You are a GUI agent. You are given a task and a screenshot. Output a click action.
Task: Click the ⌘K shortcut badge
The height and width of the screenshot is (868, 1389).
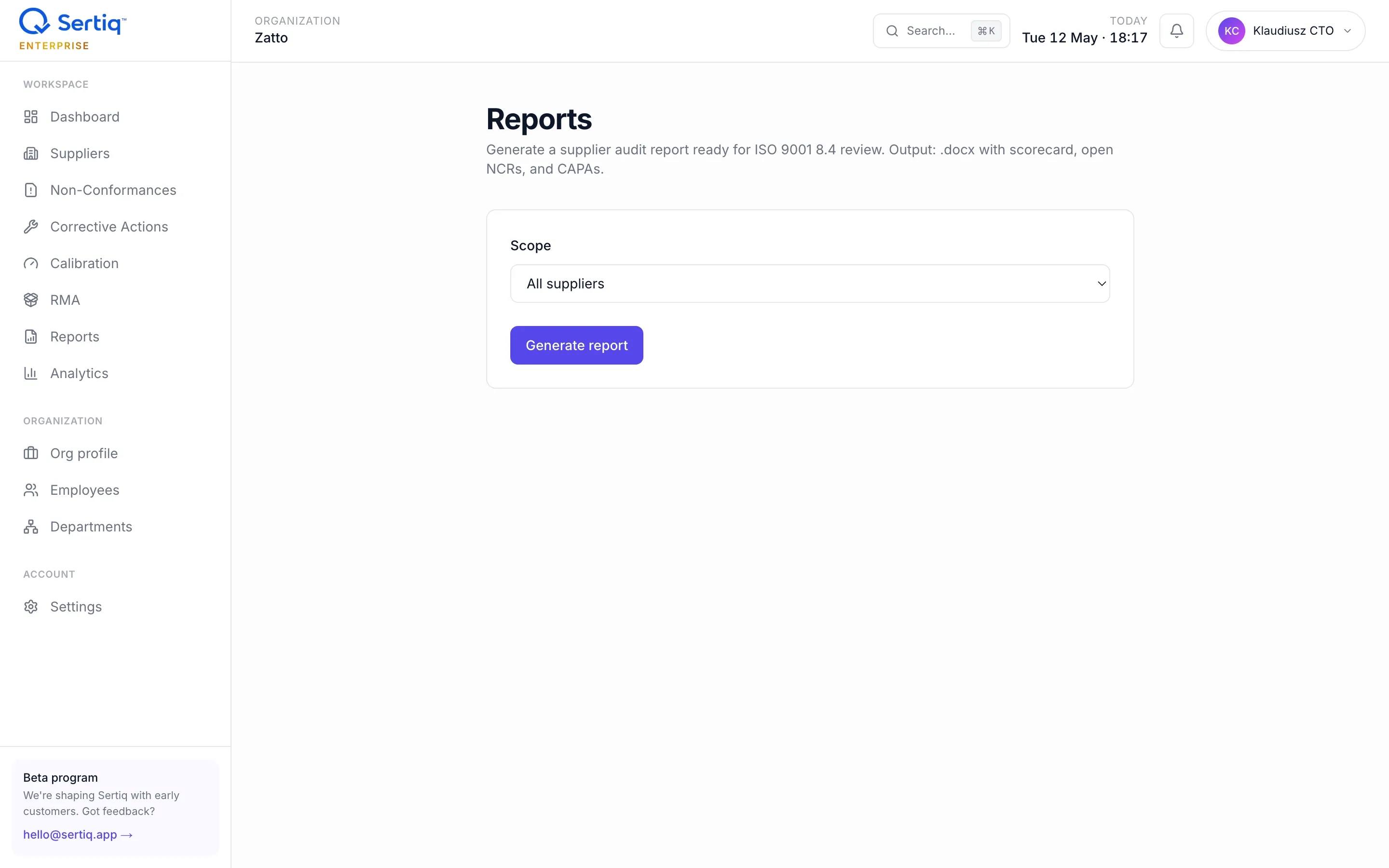(x=986, y=31)
